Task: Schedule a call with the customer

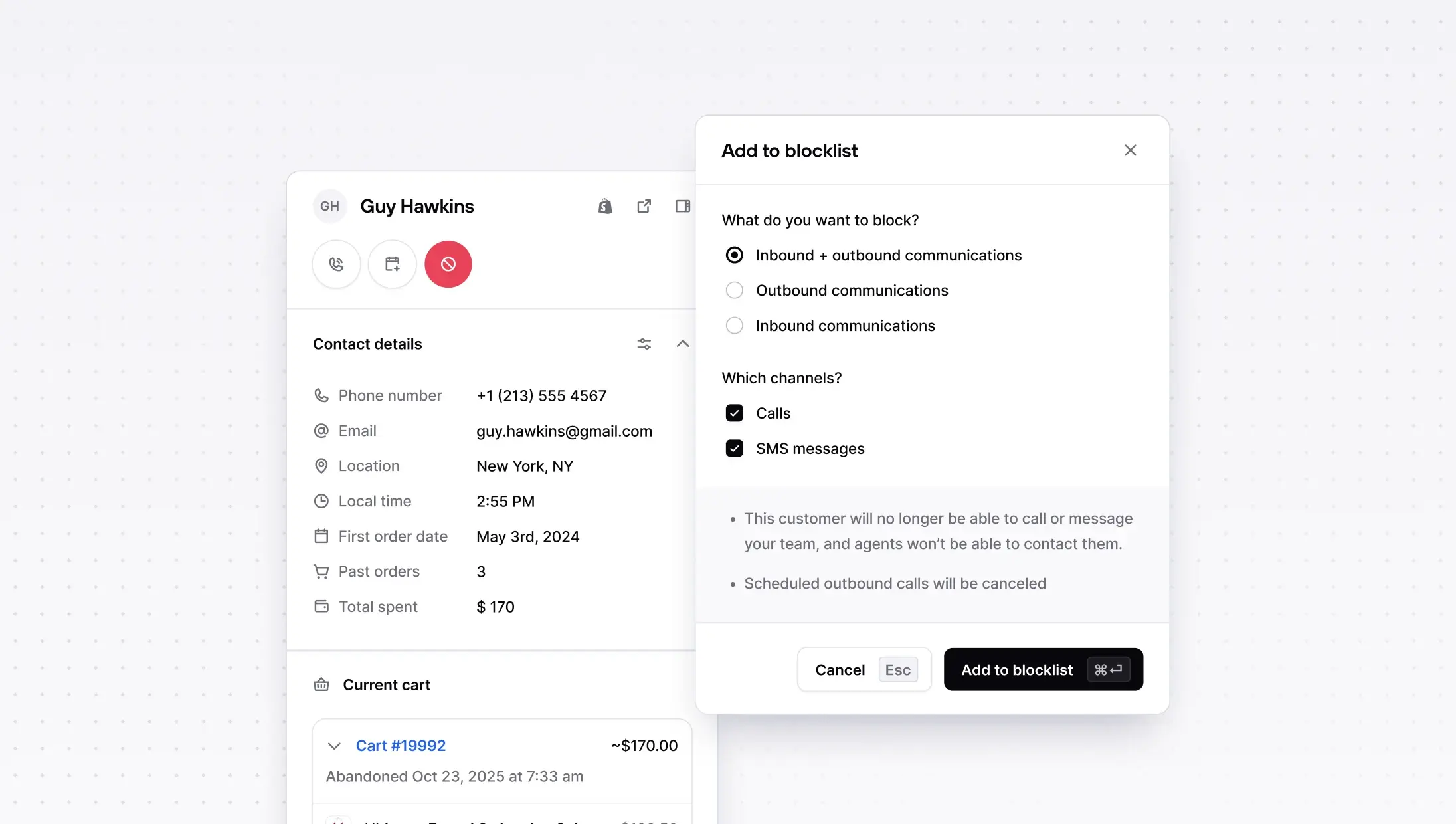Action: [x=392, y=264]
